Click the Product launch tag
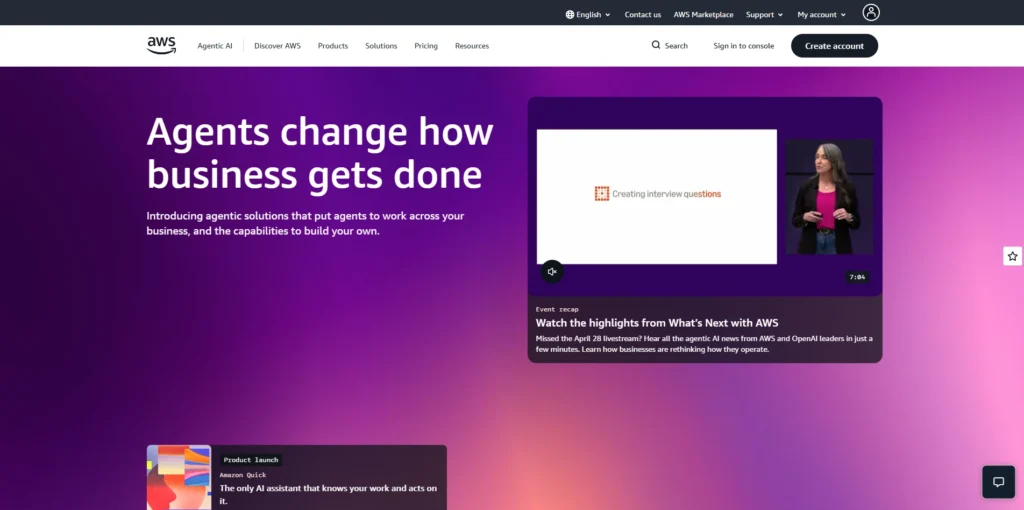 tap(251, 460)
